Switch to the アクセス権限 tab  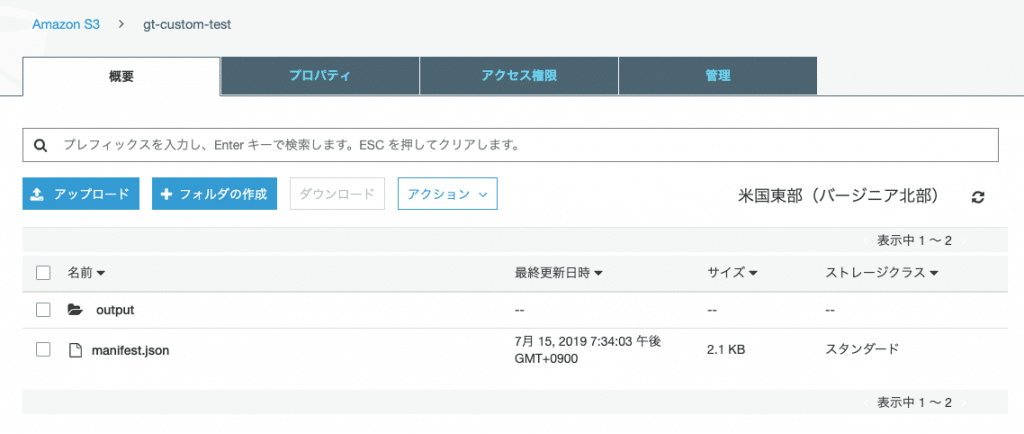(x=519, y=76)
